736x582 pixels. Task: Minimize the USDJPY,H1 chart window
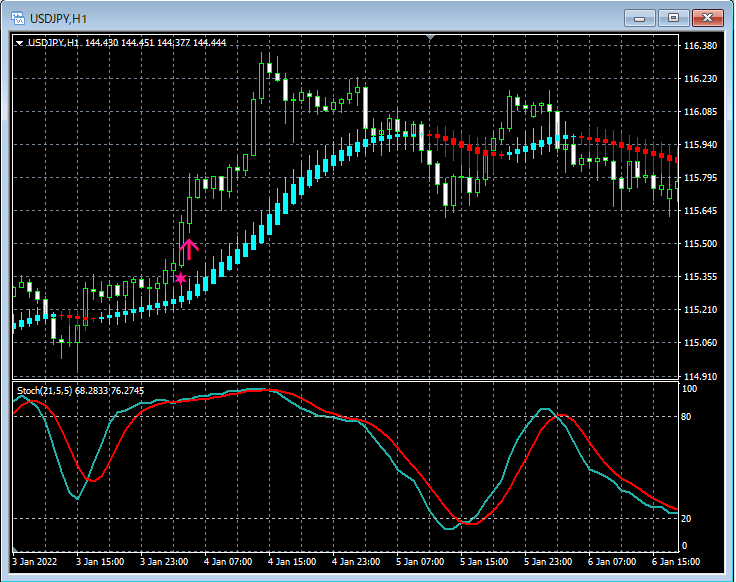640,18
